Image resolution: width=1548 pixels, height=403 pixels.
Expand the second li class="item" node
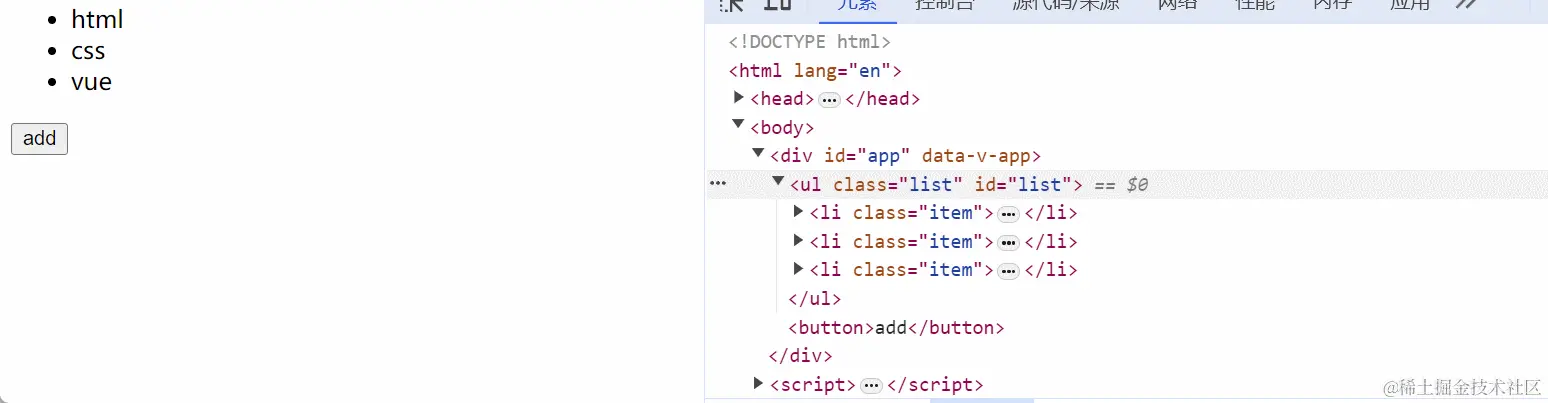point(798,240)
